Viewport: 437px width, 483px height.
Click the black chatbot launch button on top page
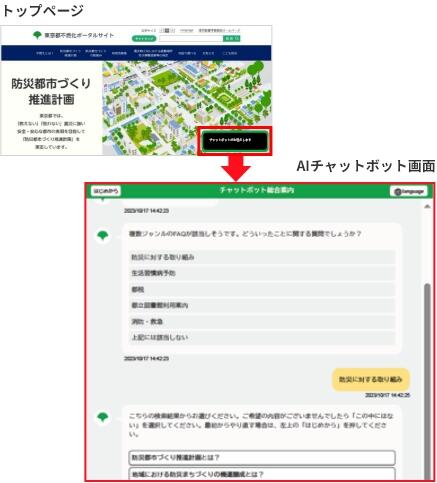pyautogui.click(x=234, y=141)
